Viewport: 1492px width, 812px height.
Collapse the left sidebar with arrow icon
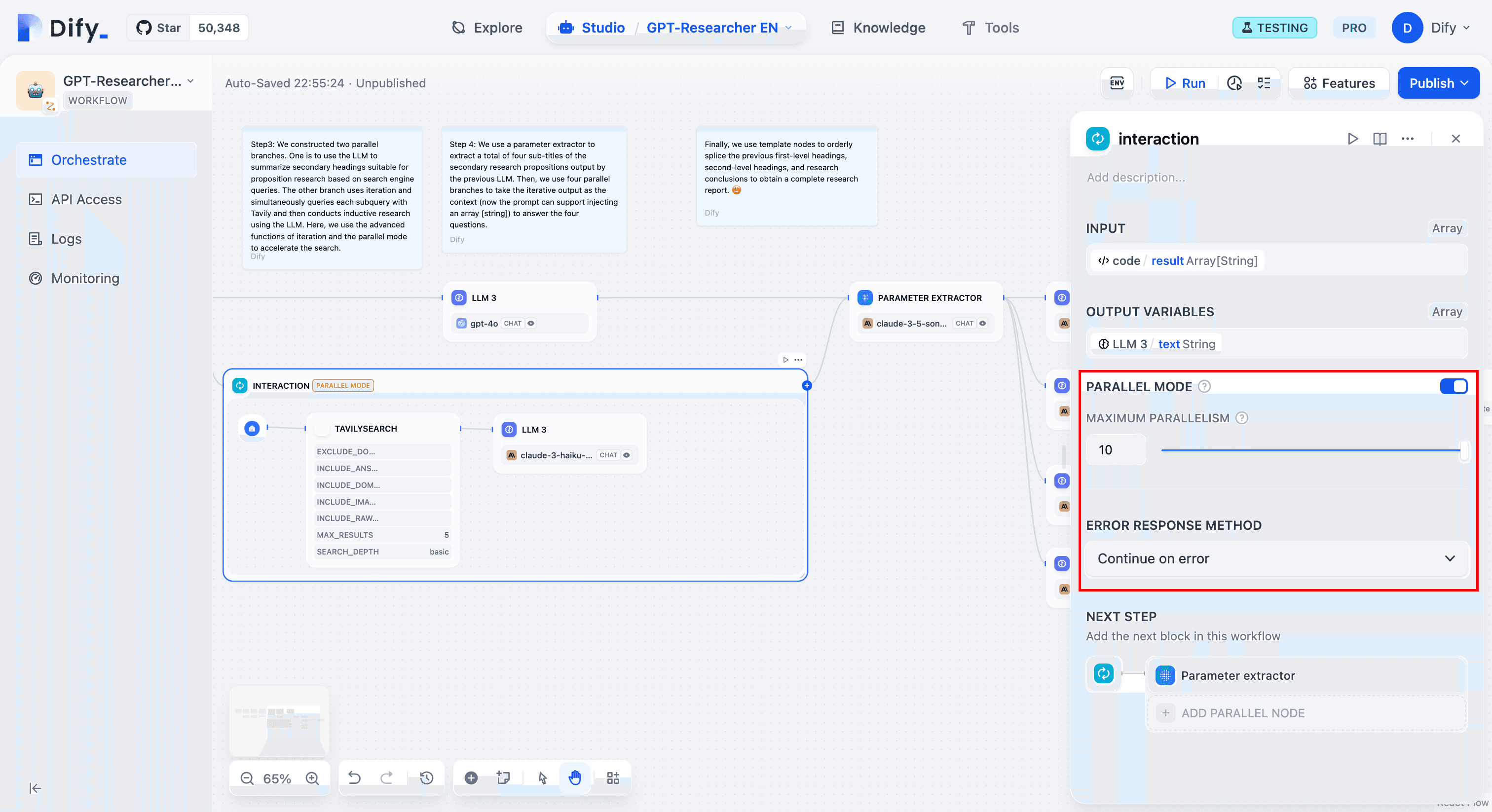click(x=35, y=788)
